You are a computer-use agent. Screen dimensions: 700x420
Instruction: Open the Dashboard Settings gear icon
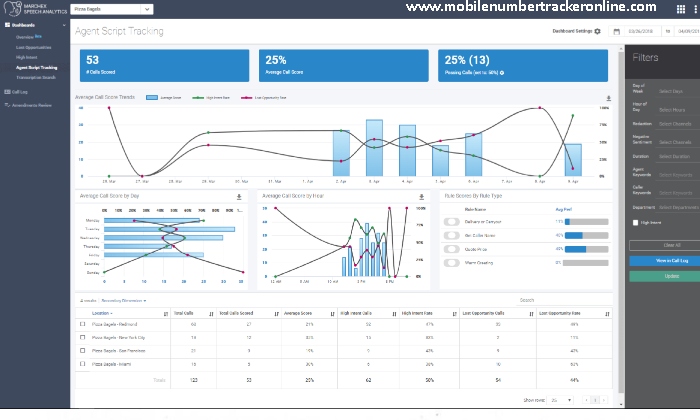pyautogui.click(x=598, y=31)
